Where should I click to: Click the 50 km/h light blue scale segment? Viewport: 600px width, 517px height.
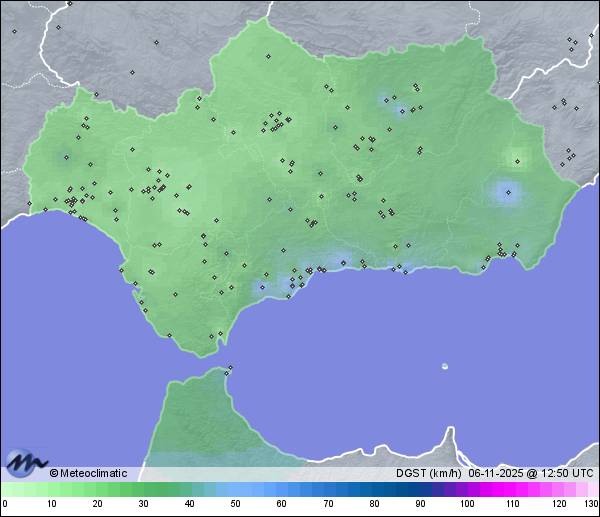click(x=235, y=490)
